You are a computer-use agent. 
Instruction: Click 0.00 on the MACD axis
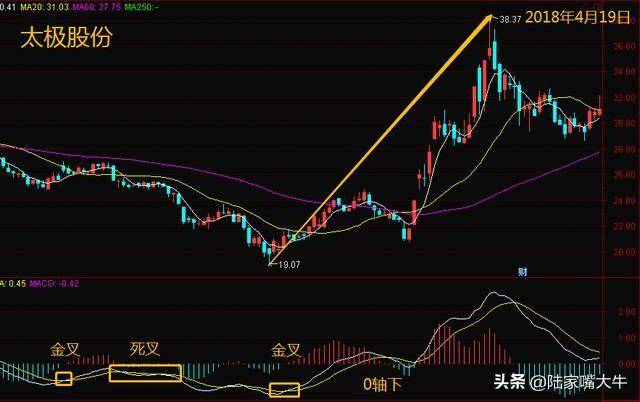627,364
